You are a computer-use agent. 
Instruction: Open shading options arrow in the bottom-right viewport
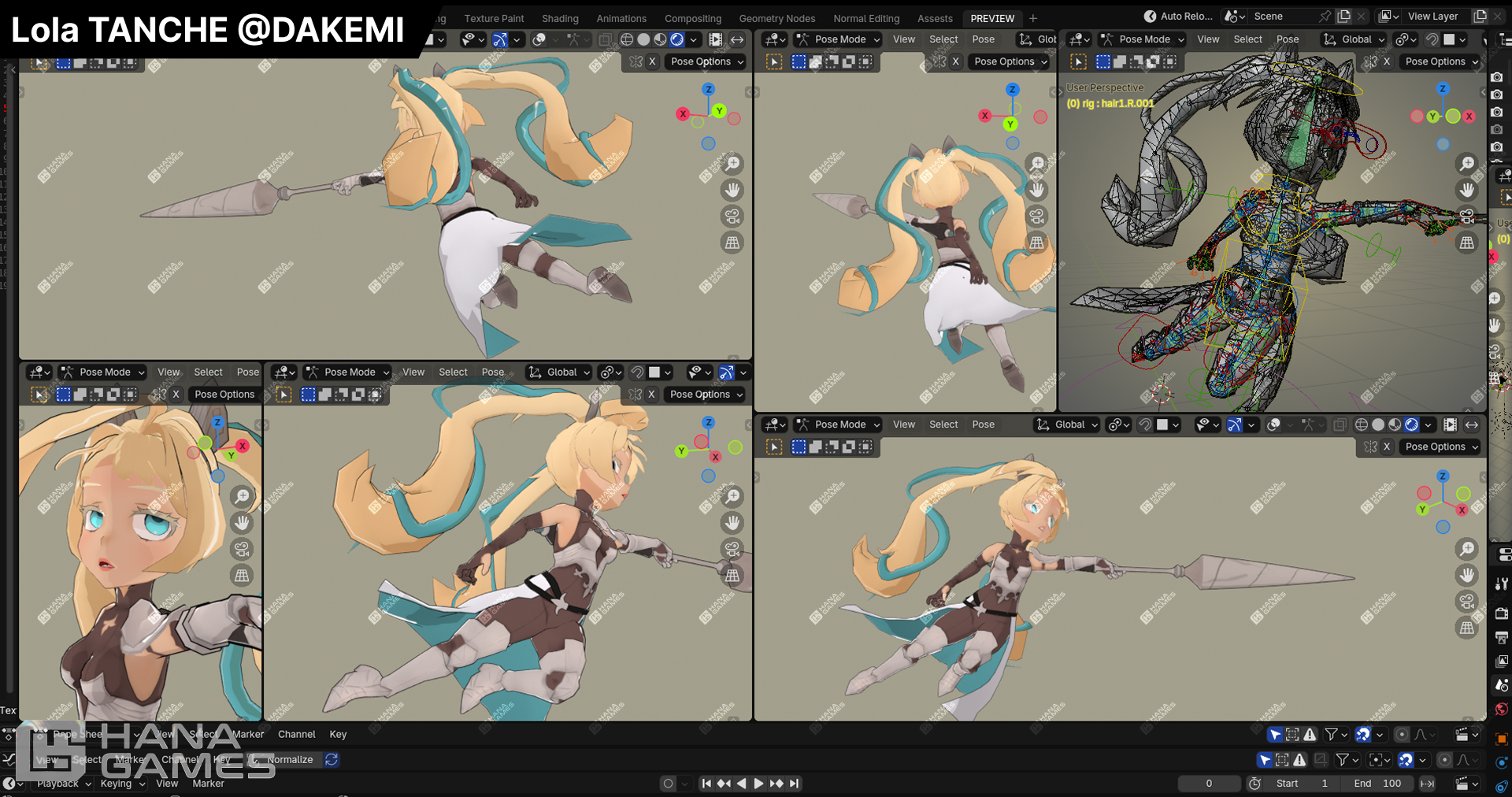pos(1429,424)
